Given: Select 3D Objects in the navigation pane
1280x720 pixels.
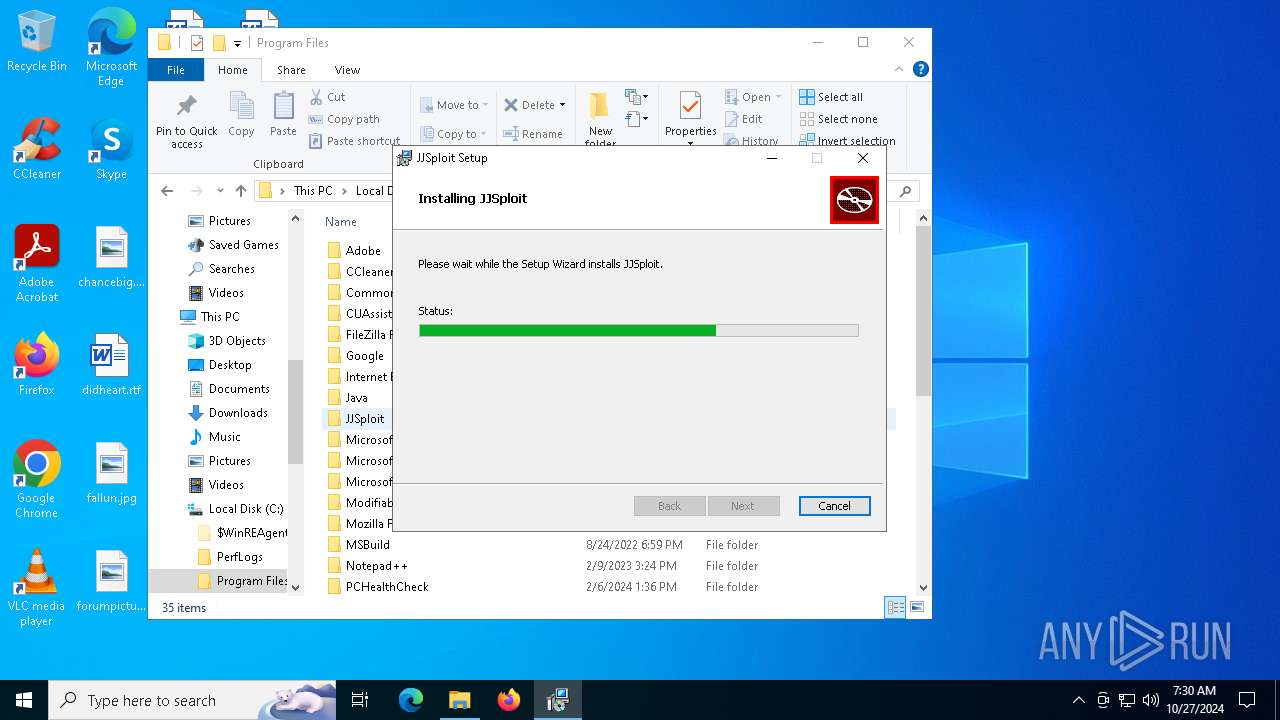Looking at the screenshot, I should (x=237, y=341).
